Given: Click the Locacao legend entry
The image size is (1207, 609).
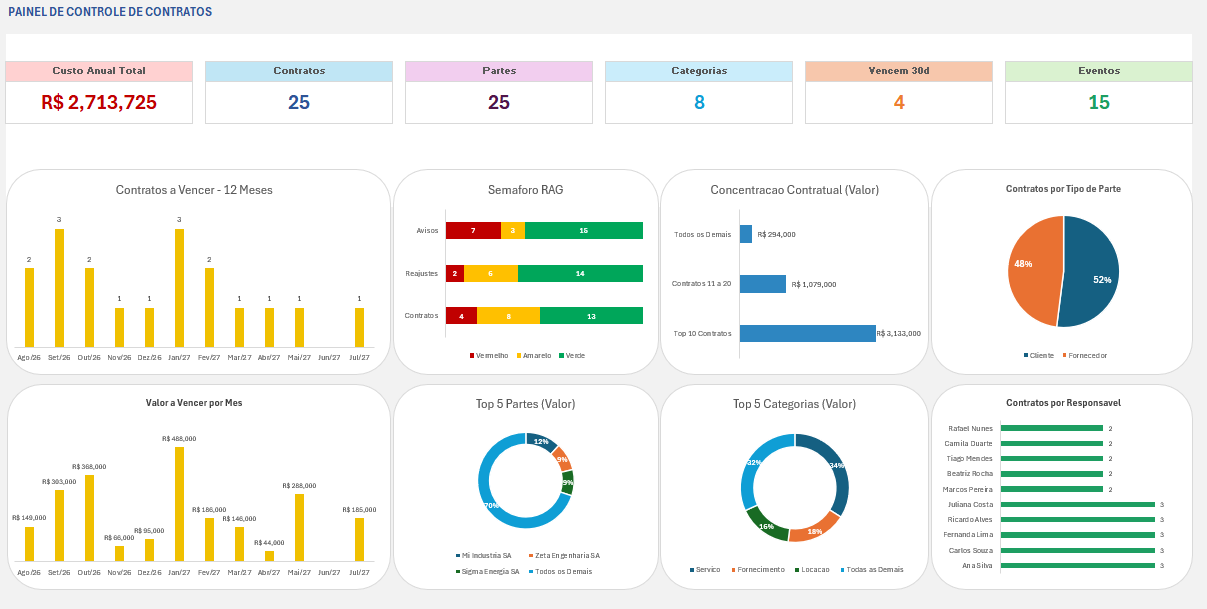Looking at the screenshot, I should tap(810, 570).
